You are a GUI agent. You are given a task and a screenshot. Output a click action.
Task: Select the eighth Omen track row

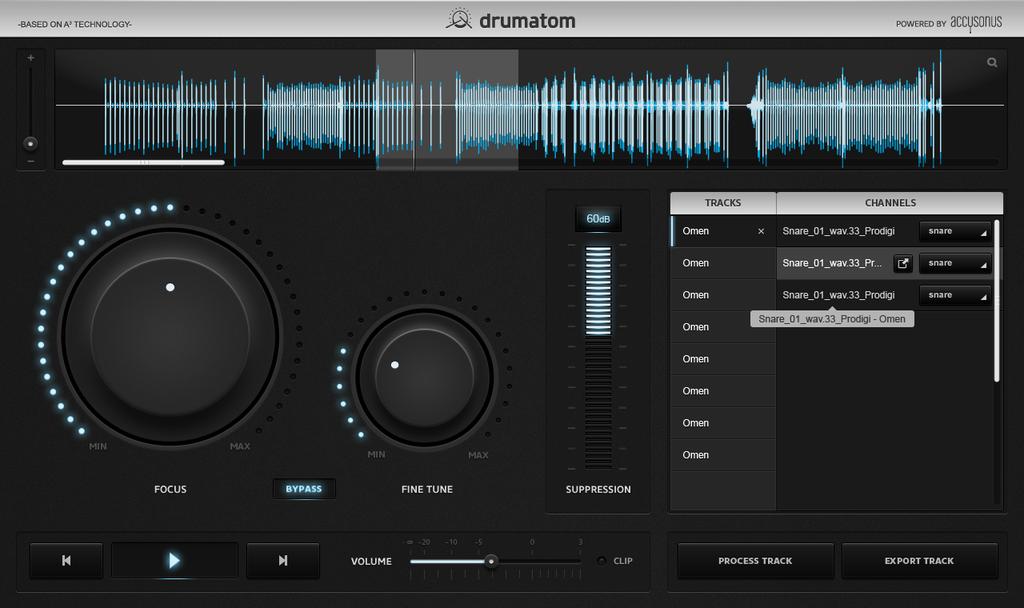pyautogui.click(x=723, y=455)
